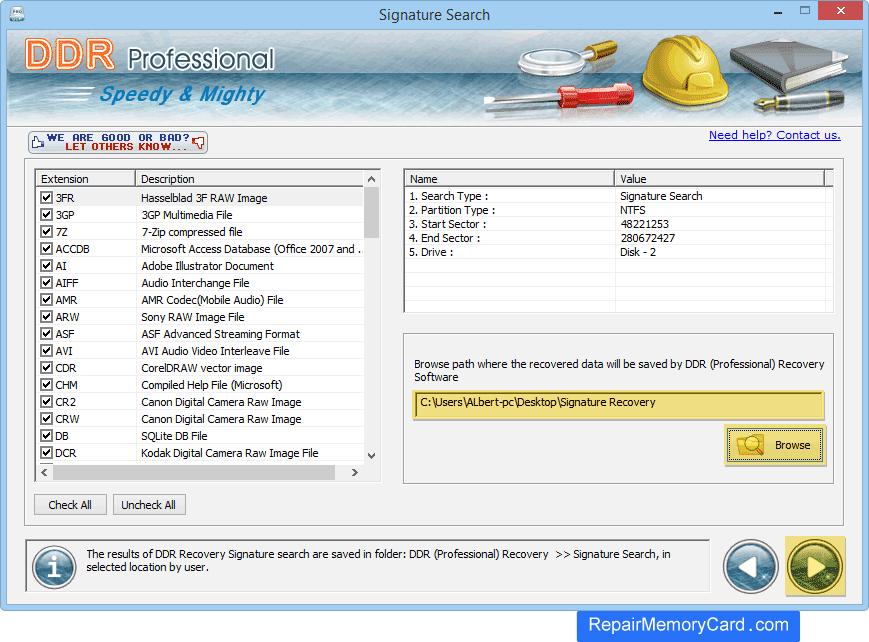Select 'Sony RAW Image File' description
This screenshot has width=869, height=642.
pos(193,317)
